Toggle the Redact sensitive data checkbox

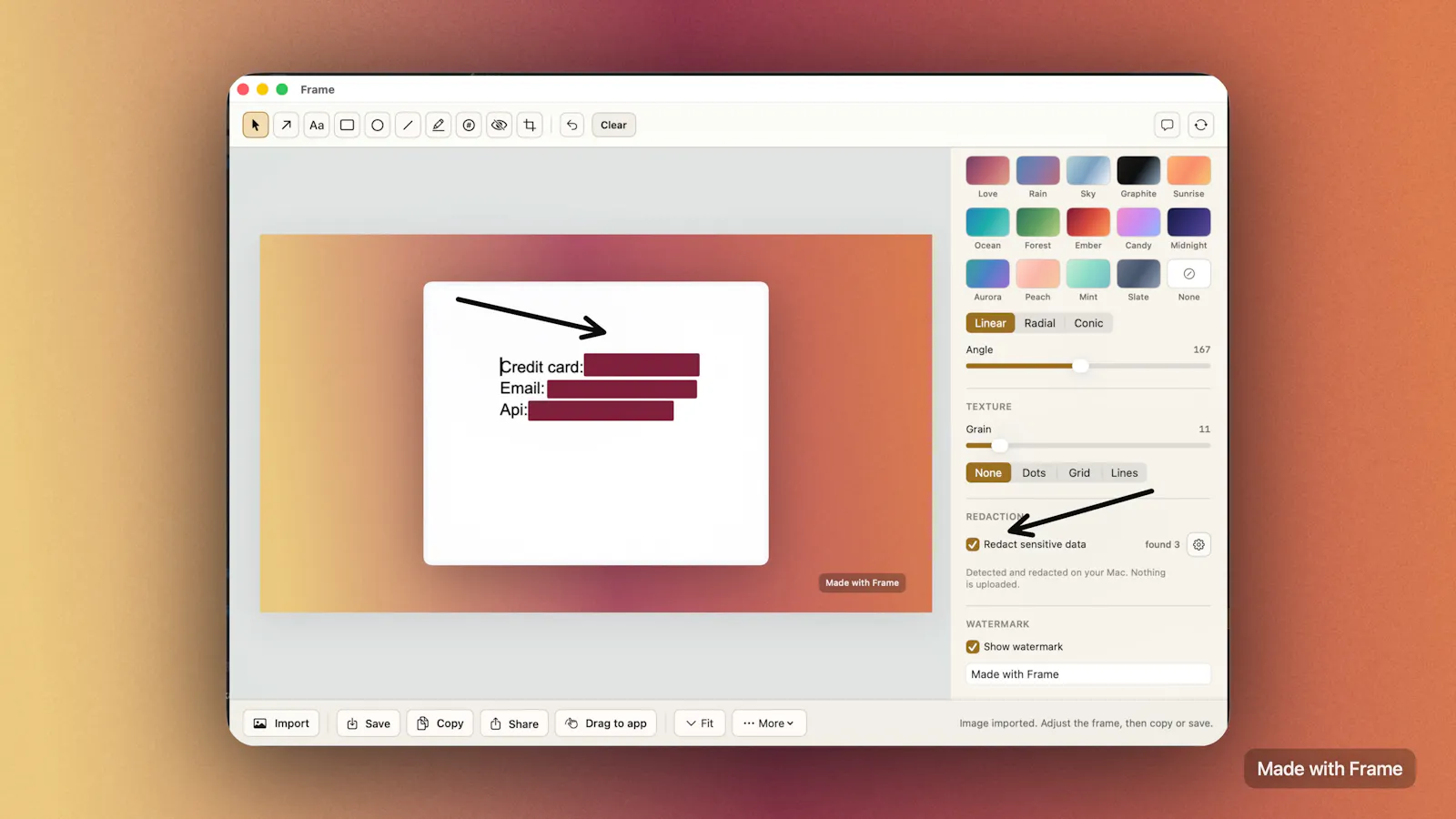(x=973, y=544)
